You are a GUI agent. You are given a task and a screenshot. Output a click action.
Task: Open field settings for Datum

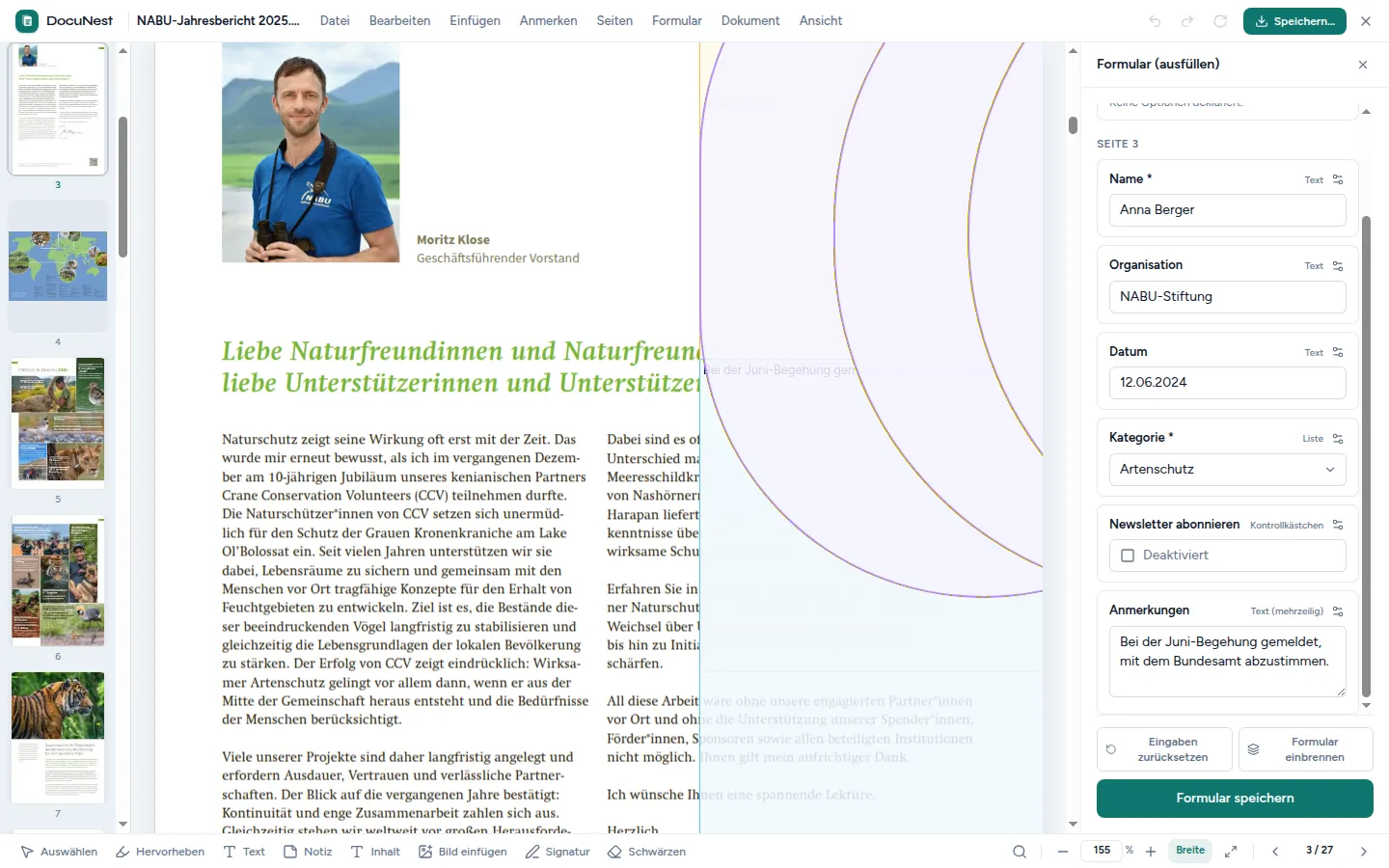tap(1338, 352)
